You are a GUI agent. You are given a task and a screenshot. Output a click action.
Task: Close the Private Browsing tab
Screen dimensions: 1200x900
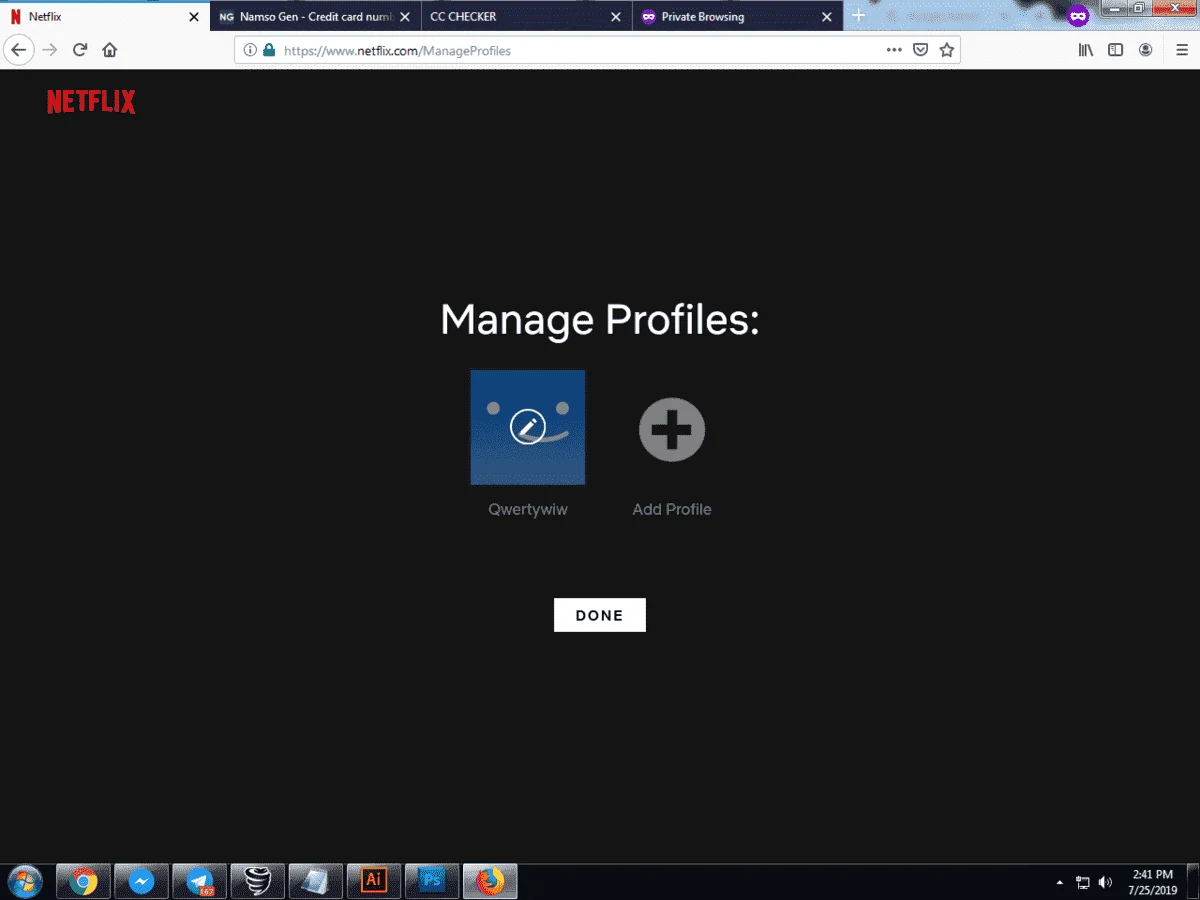[x=827, y=17]
